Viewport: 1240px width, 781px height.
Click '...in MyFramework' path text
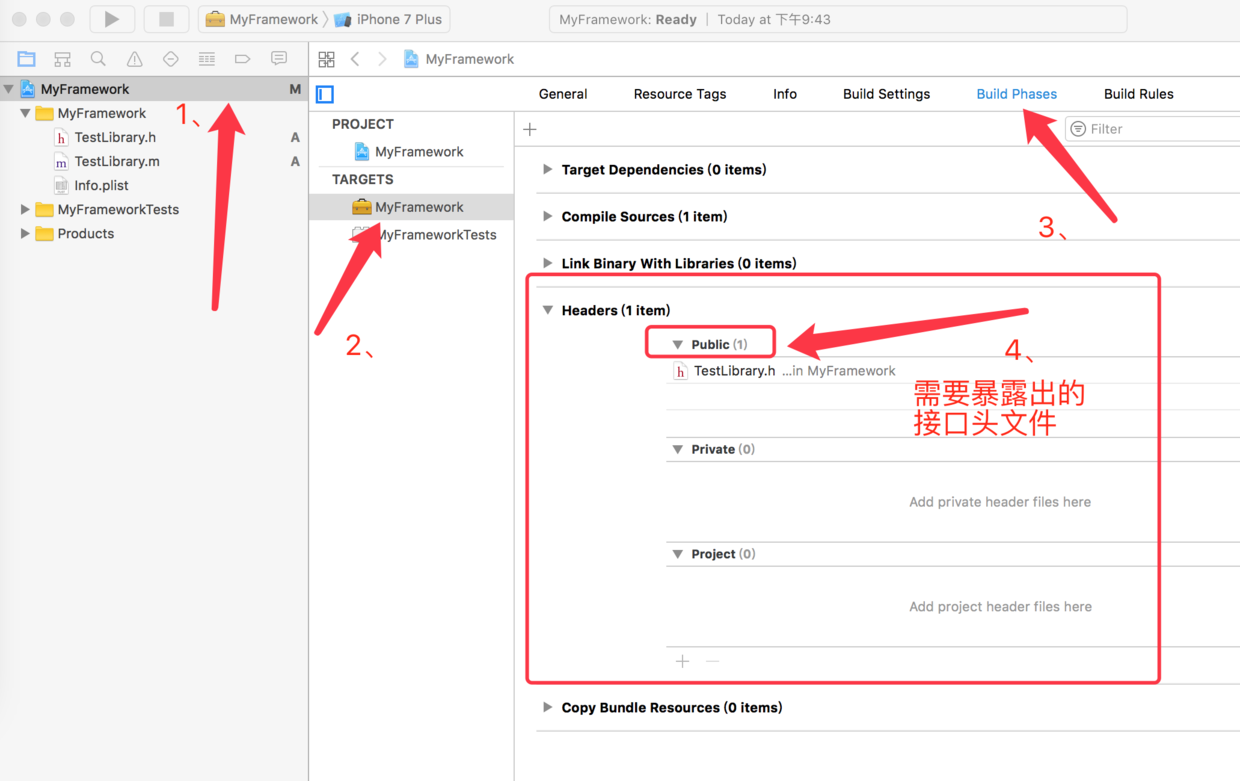[838, 371]
